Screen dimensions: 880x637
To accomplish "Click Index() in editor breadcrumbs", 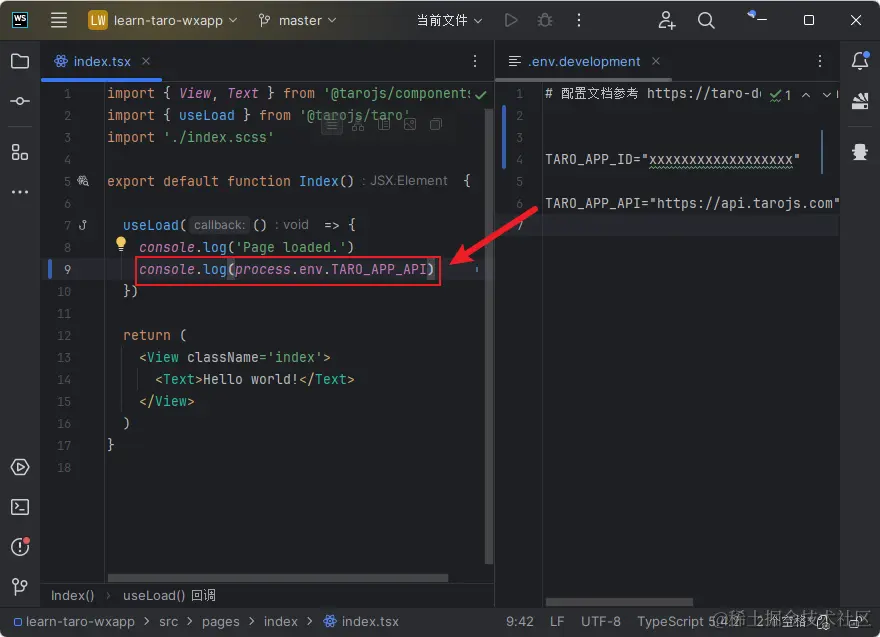I will [72, 595].
